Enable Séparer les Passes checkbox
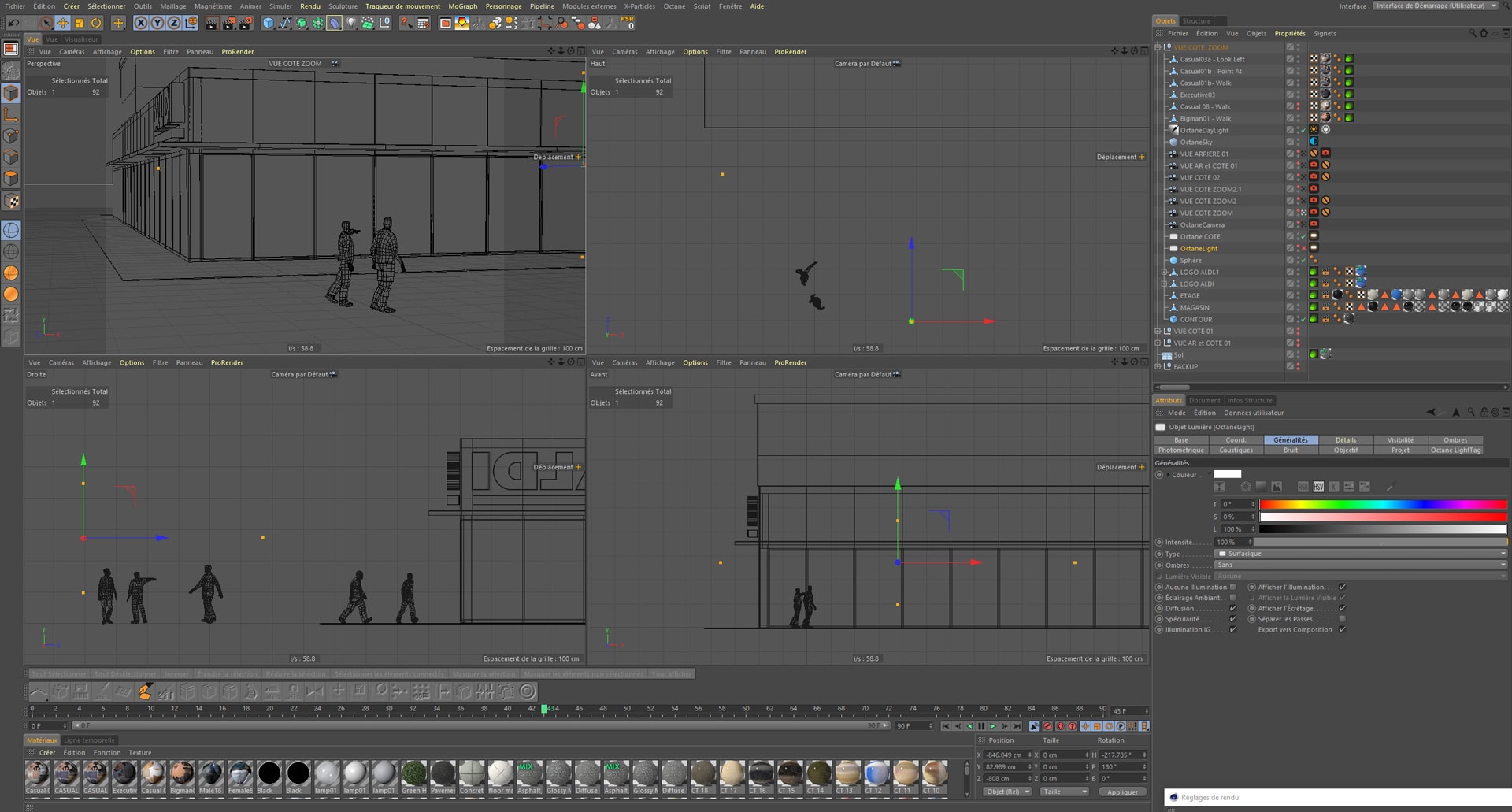 coord(1343,619)
